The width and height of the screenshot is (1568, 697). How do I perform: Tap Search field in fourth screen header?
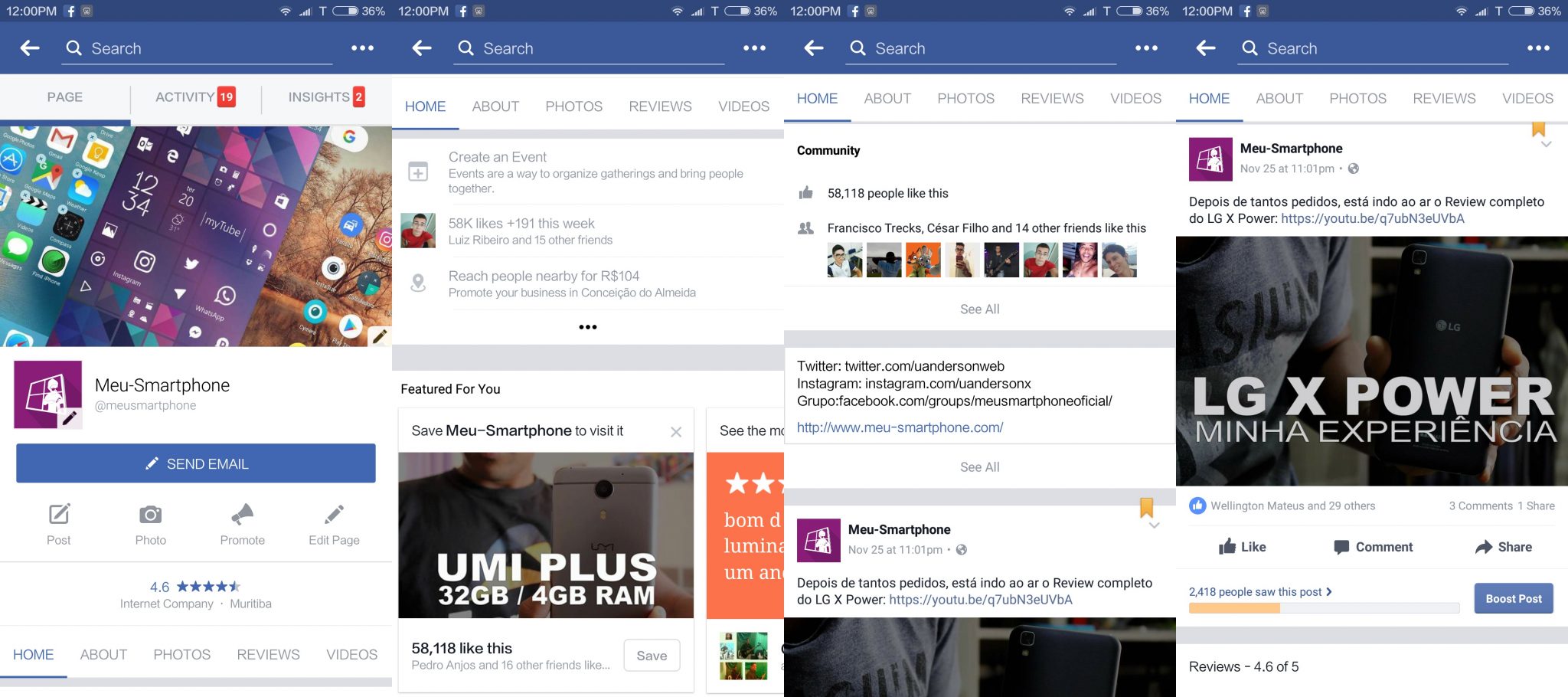coord(1374,48)
